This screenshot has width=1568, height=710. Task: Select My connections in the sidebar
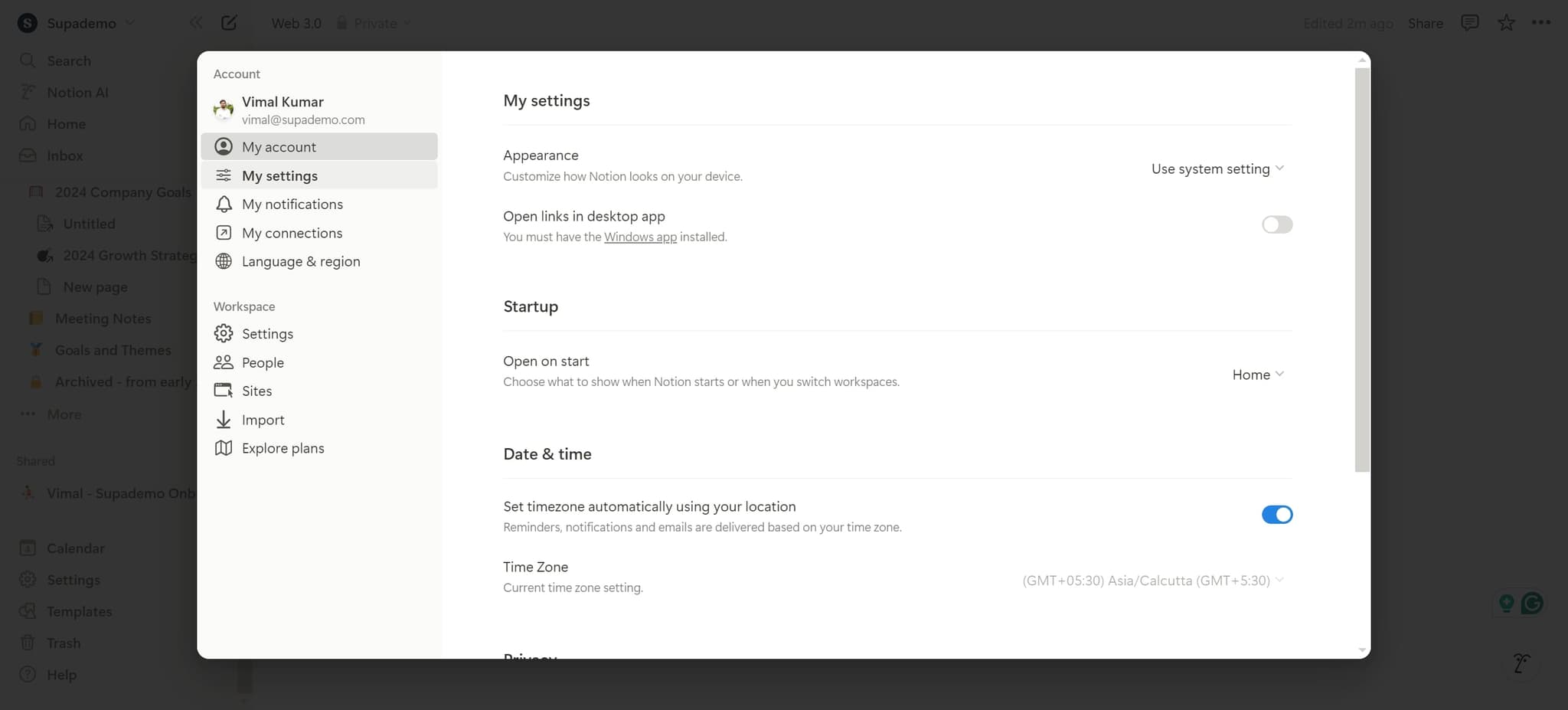pyautogui.click(x=292, y=233)
